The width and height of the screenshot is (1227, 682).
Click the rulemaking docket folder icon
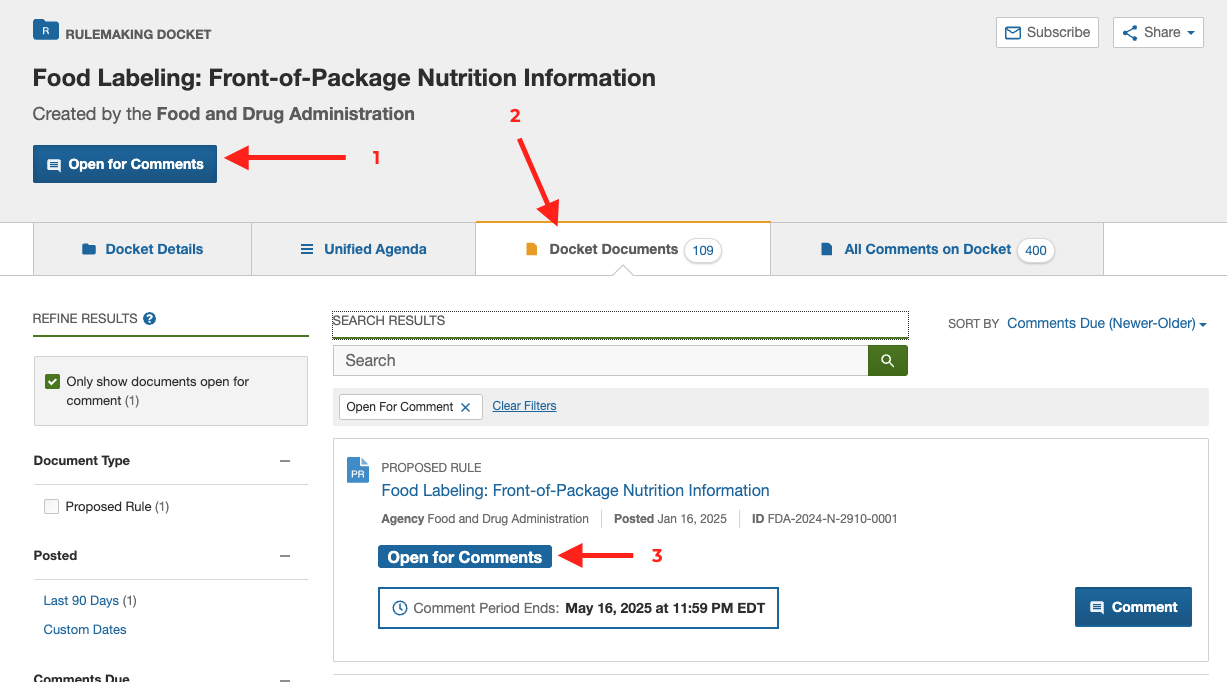(x=45, y=30)
